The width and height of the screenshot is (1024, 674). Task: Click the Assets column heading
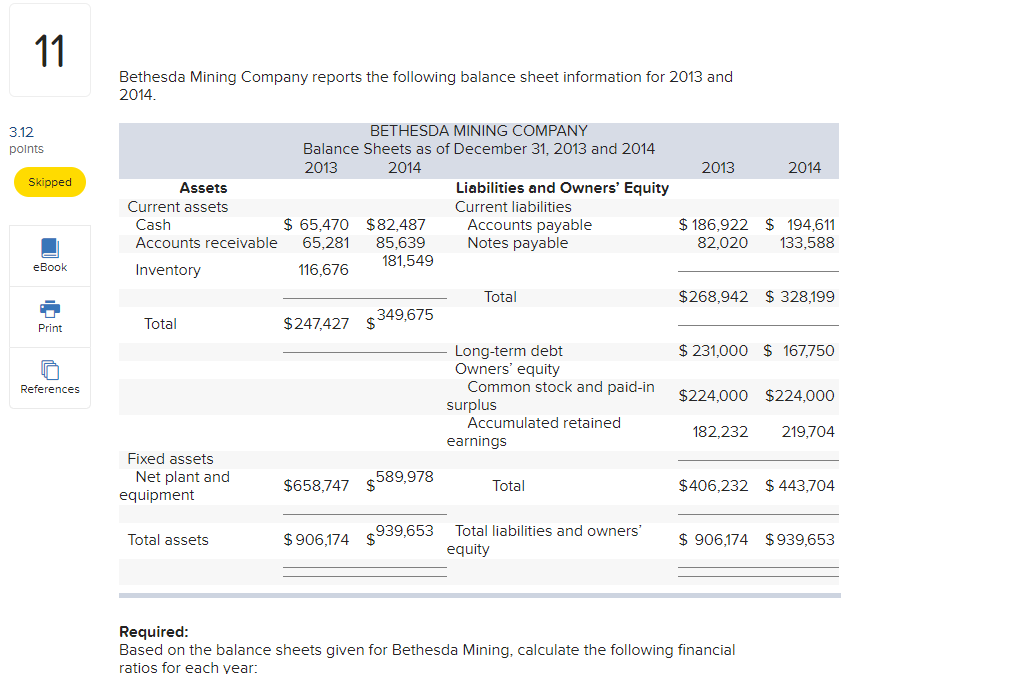point(203,188)
